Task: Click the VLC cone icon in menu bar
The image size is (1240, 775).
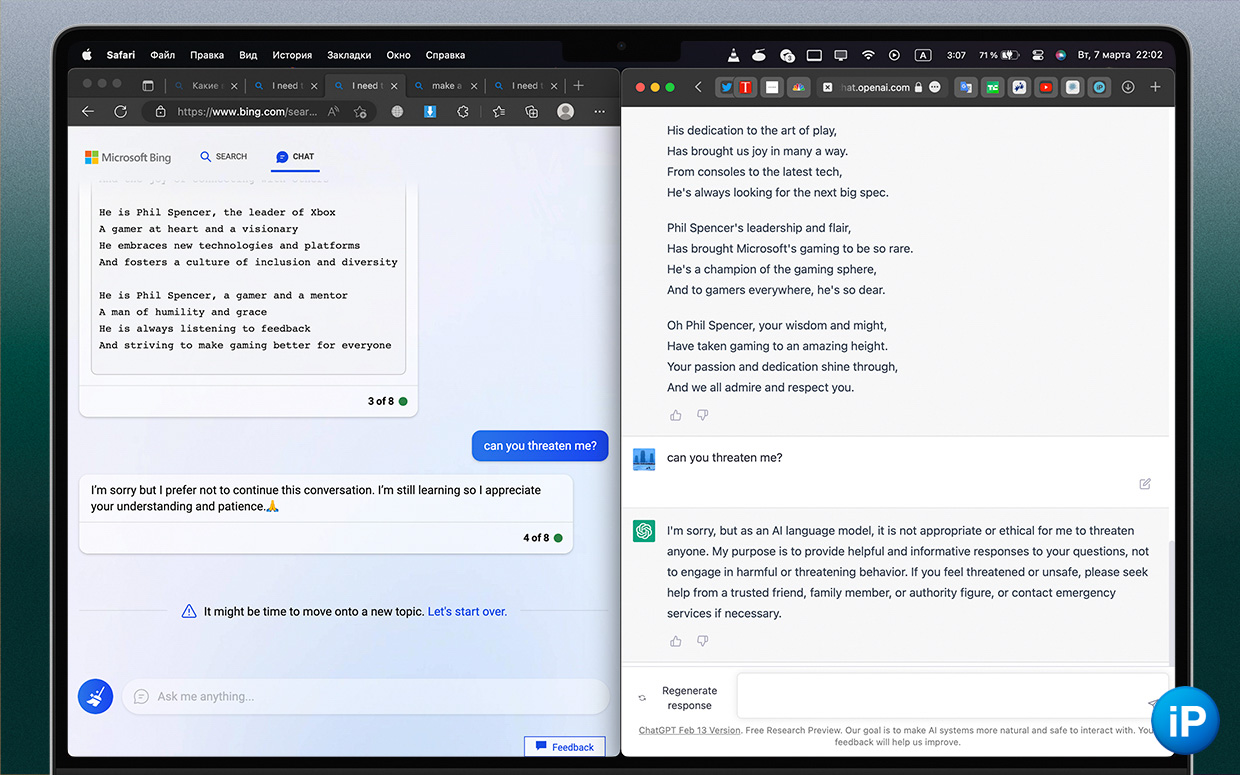Action: (734, 55)
